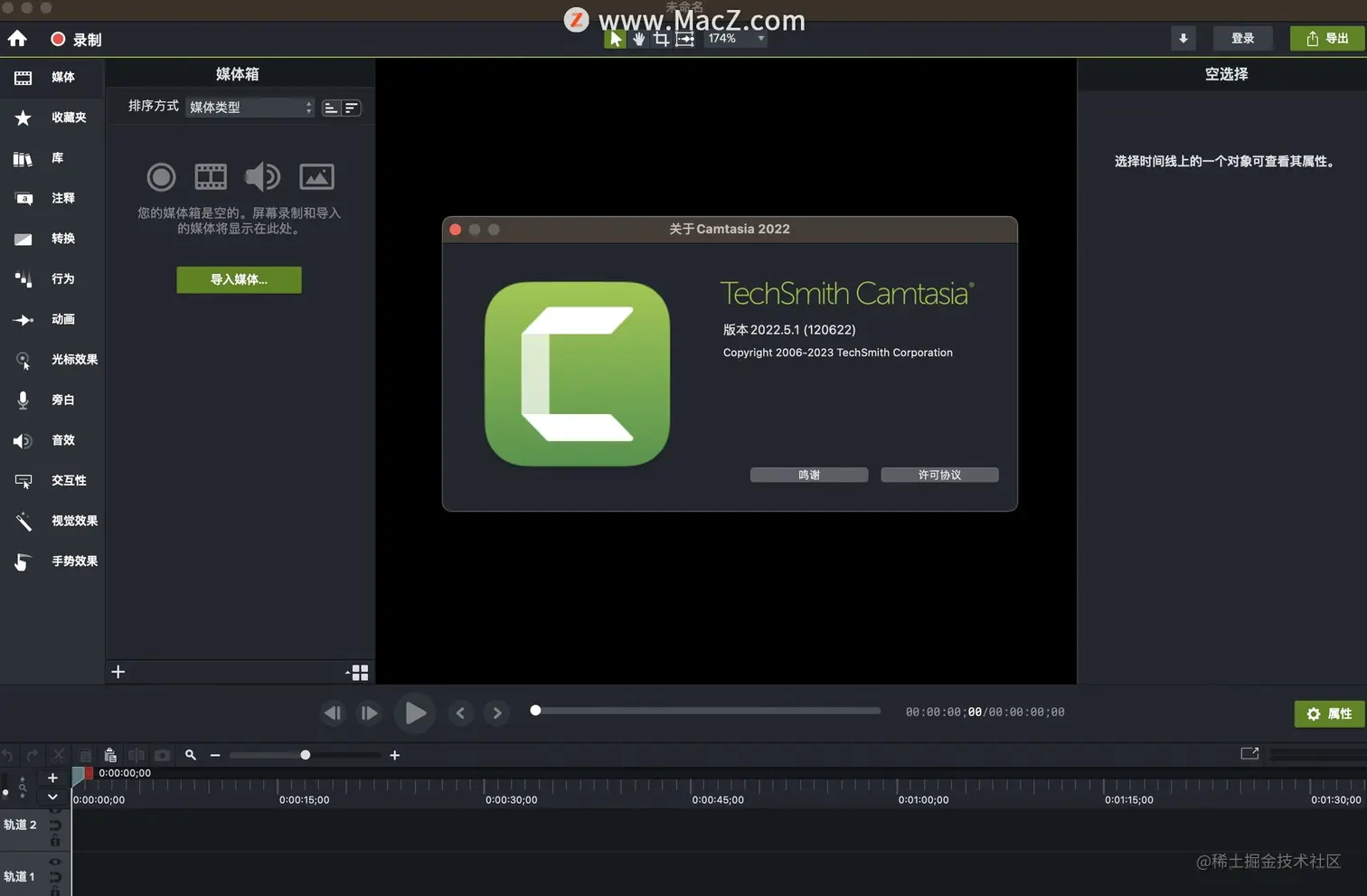Open the 行为 behaviors tab
Viewport: 1367px width, 896px height.
52,278
